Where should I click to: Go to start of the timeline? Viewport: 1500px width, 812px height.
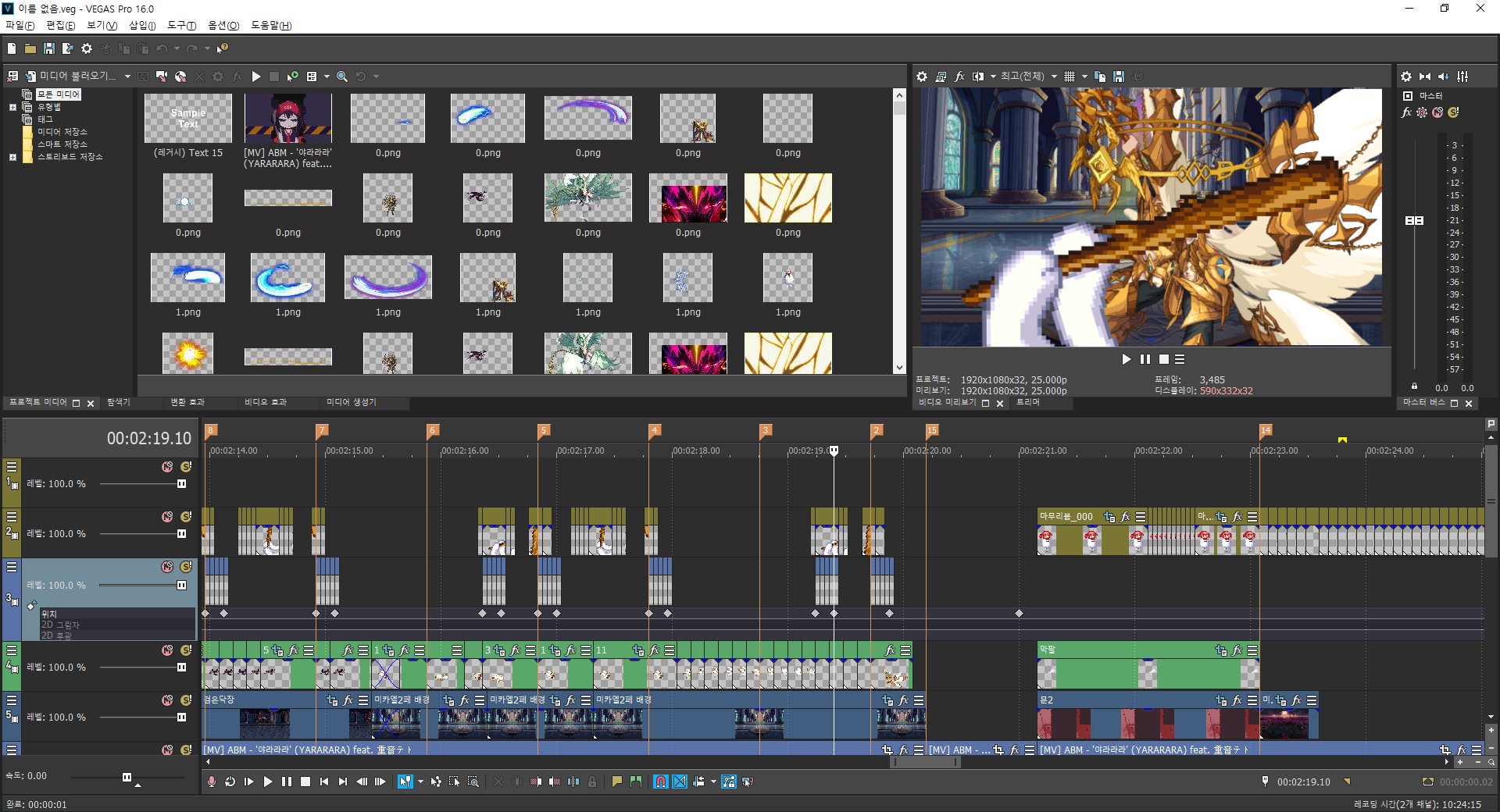[324, 782]
